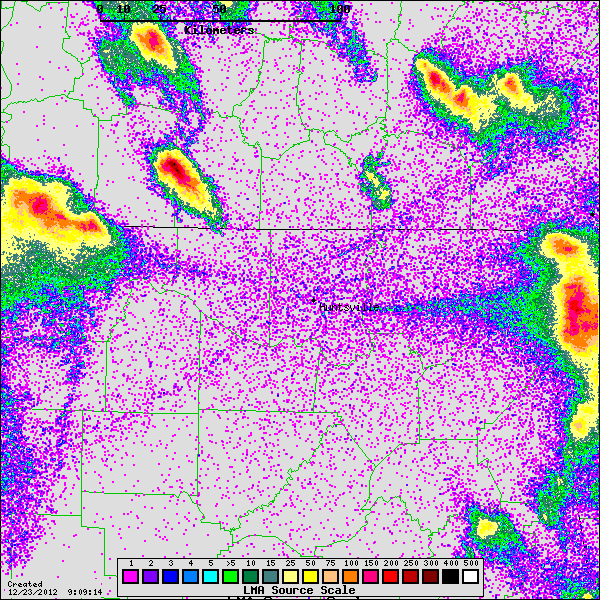The width and height of the screenshot is (600, 600).
Task: Click the bright green swatch labeled >5
Action: [x=232, y=576]
